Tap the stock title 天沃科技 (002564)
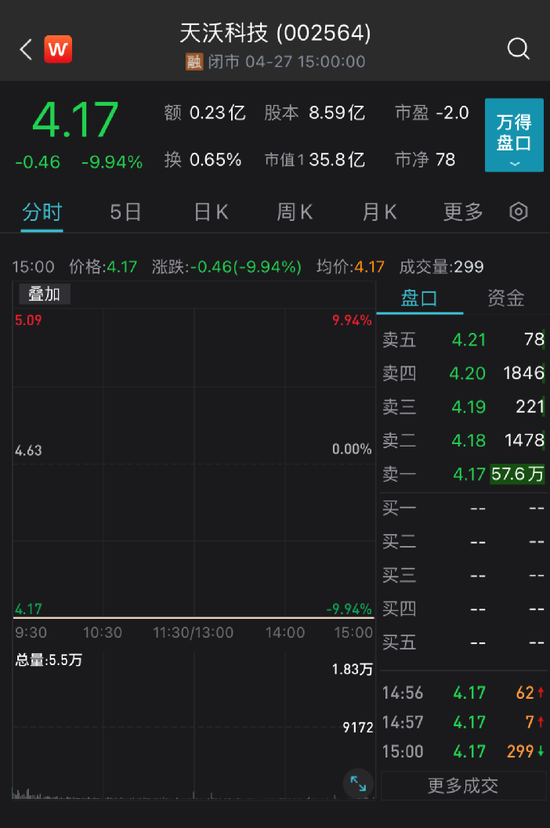The image size is (550, 828). [275, 33]
